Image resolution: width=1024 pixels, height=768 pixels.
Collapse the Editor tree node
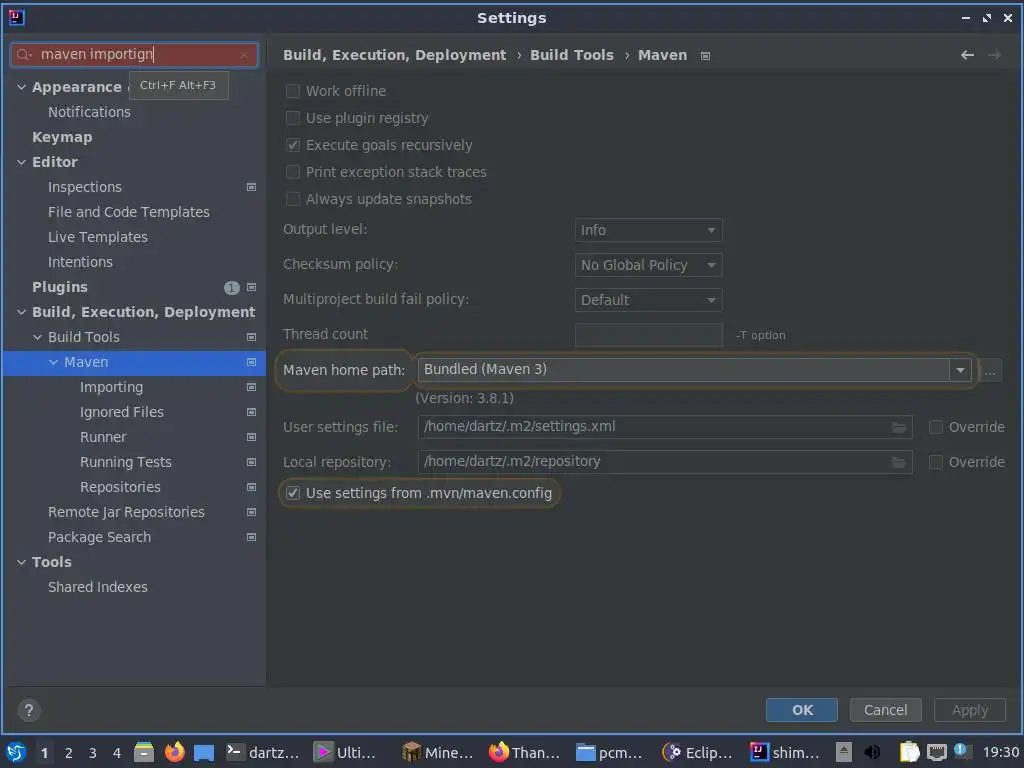22,162
